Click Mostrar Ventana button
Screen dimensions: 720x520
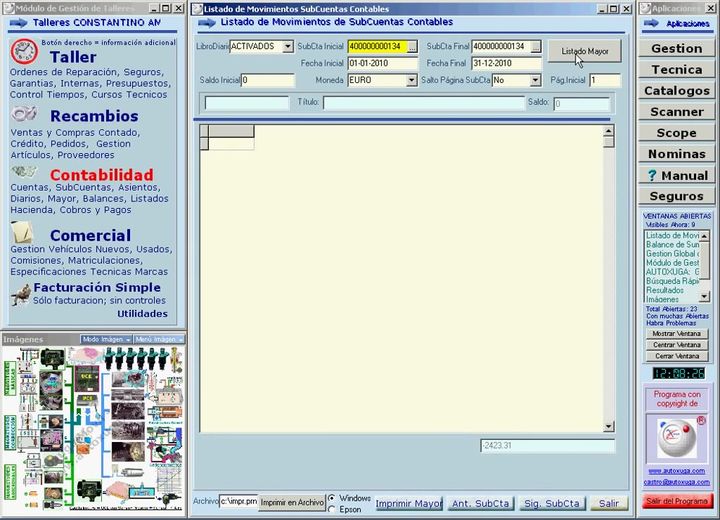(x=677, y=333)
